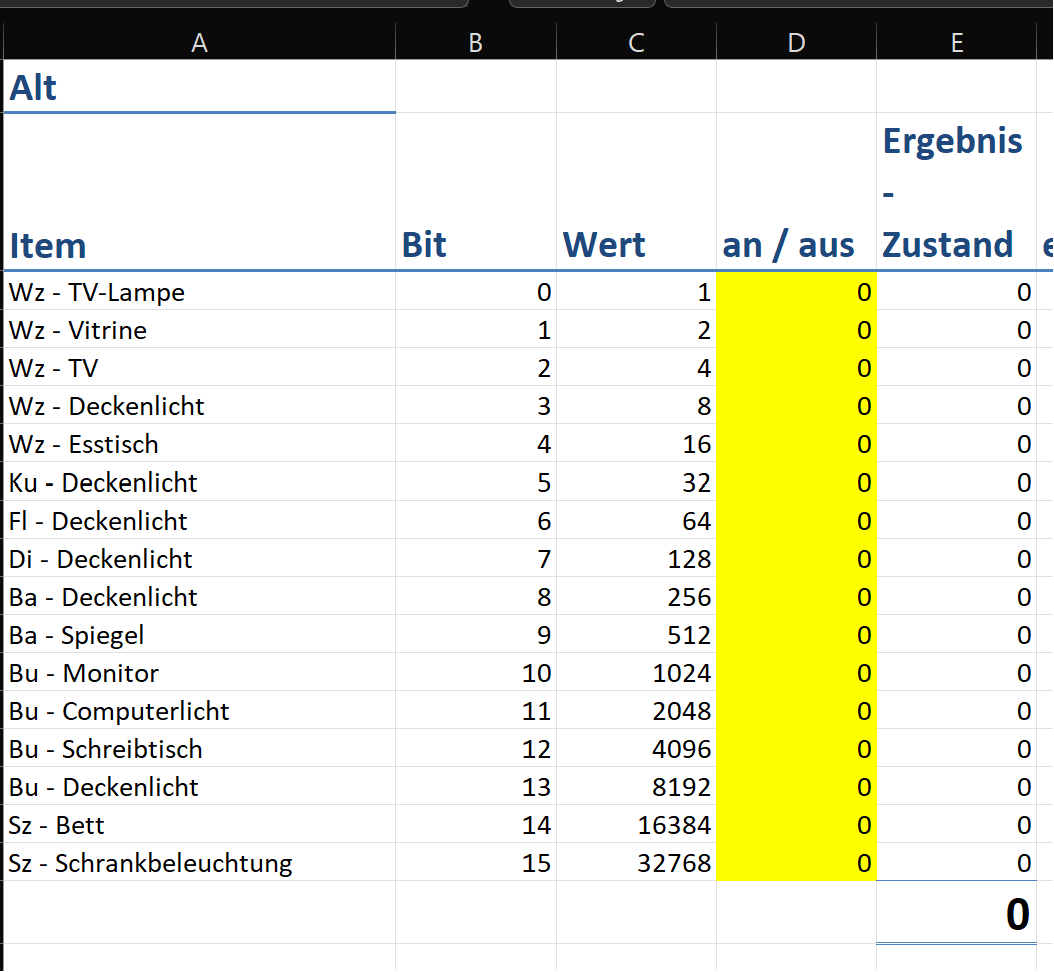Select the 'Wz - TV-Lampe' cell
Viewport: 1054px width, 972px height.
199,292
